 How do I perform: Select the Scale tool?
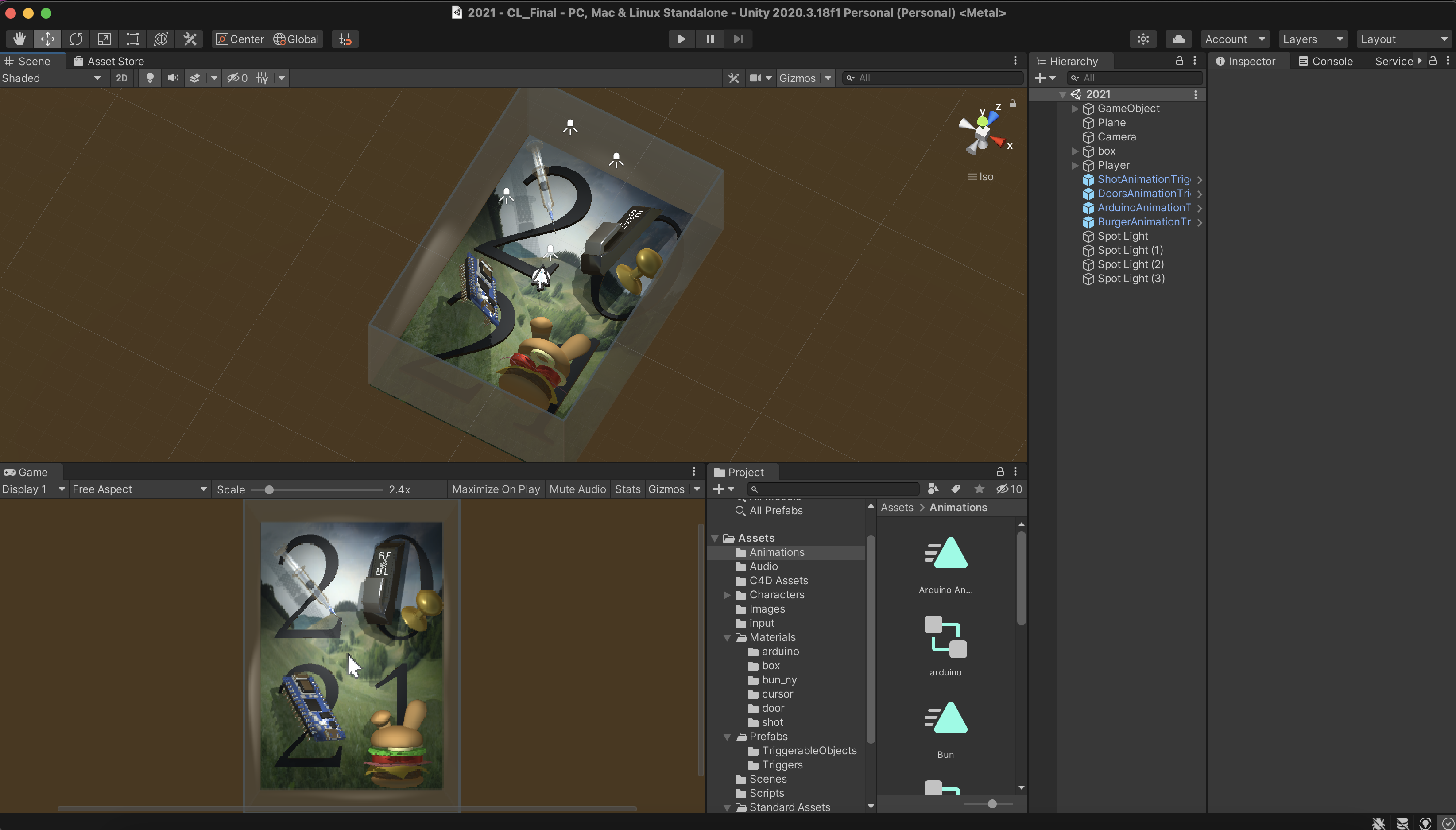[105, 39]
